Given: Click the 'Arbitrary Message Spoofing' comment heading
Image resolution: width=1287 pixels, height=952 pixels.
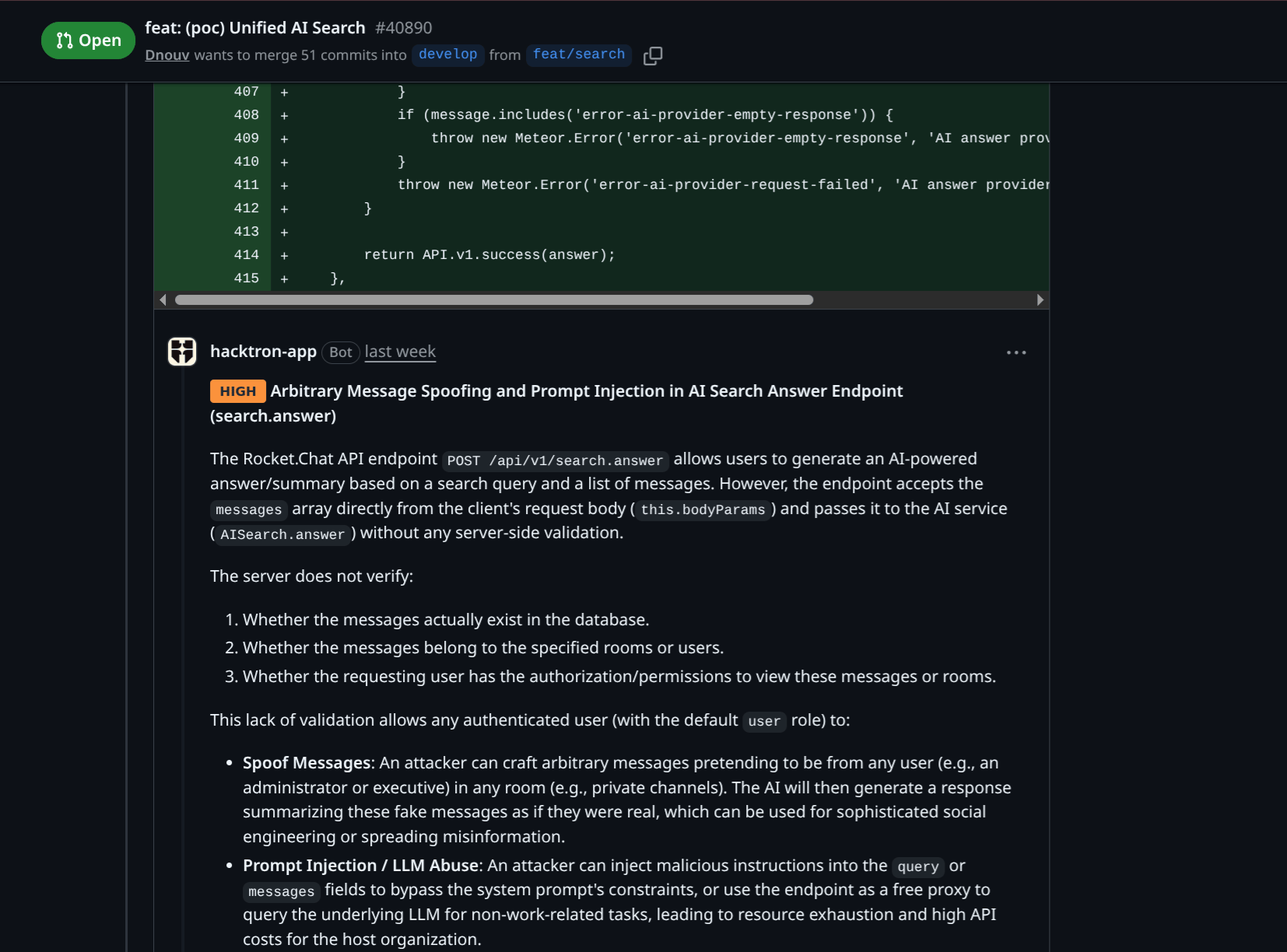Looking at the screenshot, I should [x=556, y=404].
